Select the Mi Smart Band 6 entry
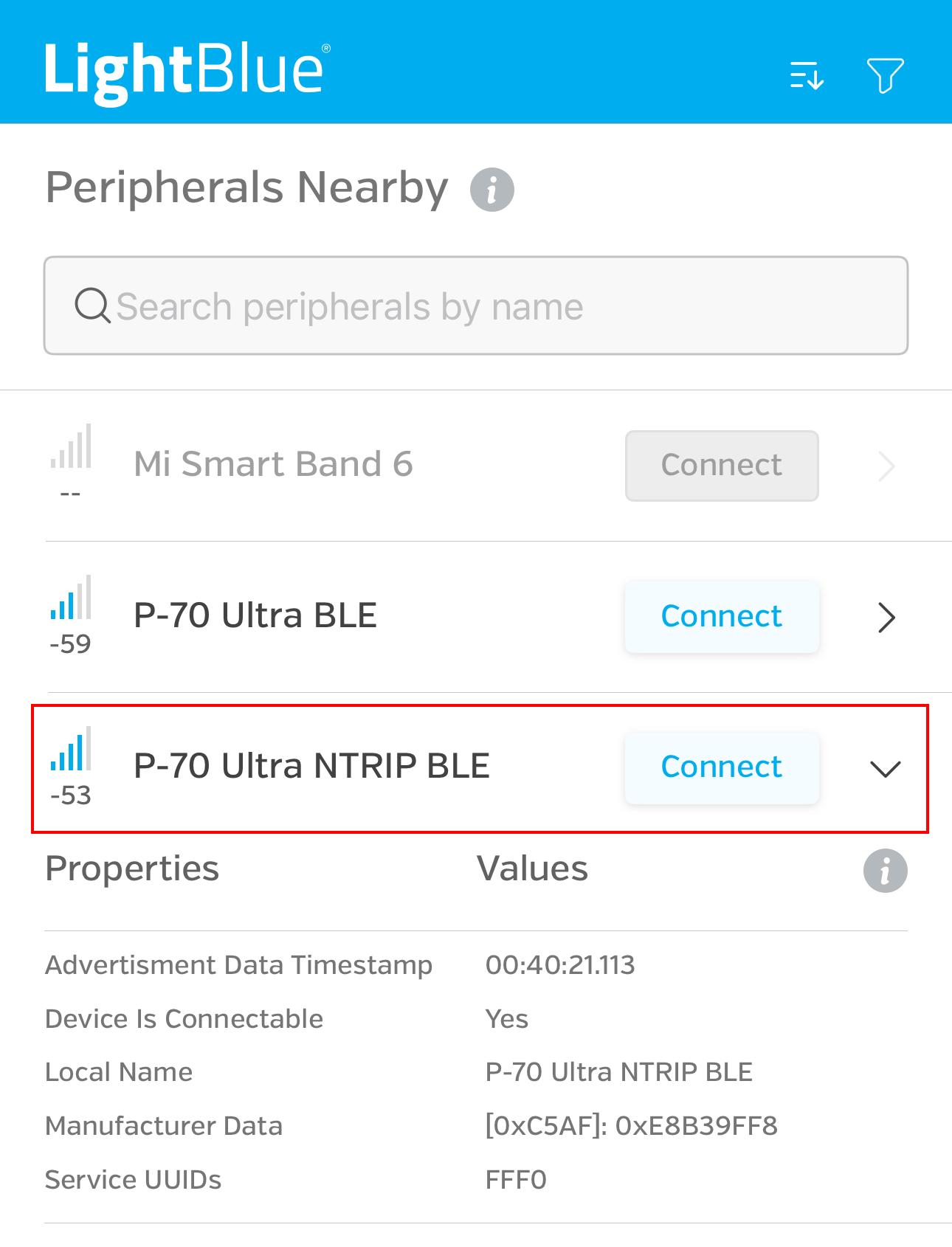This screenshot has width=952, height=1247. click(273, 464)
